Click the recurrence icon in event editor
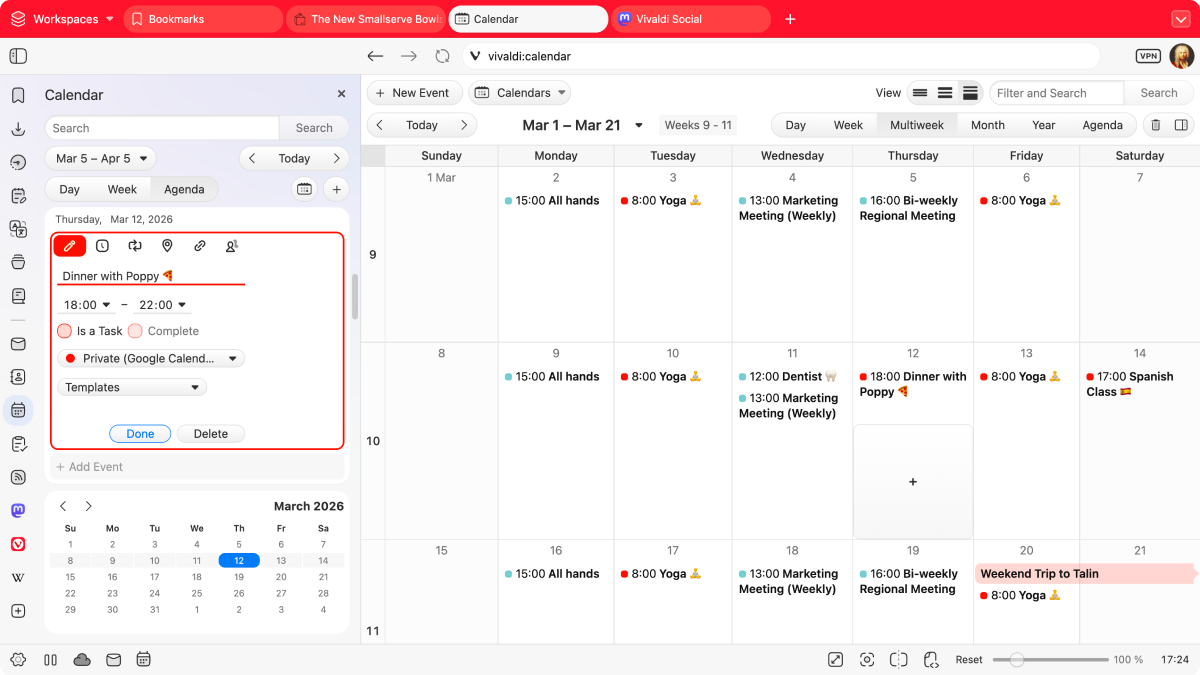Screen dimensions: 1200x675 tap(135, 246)
